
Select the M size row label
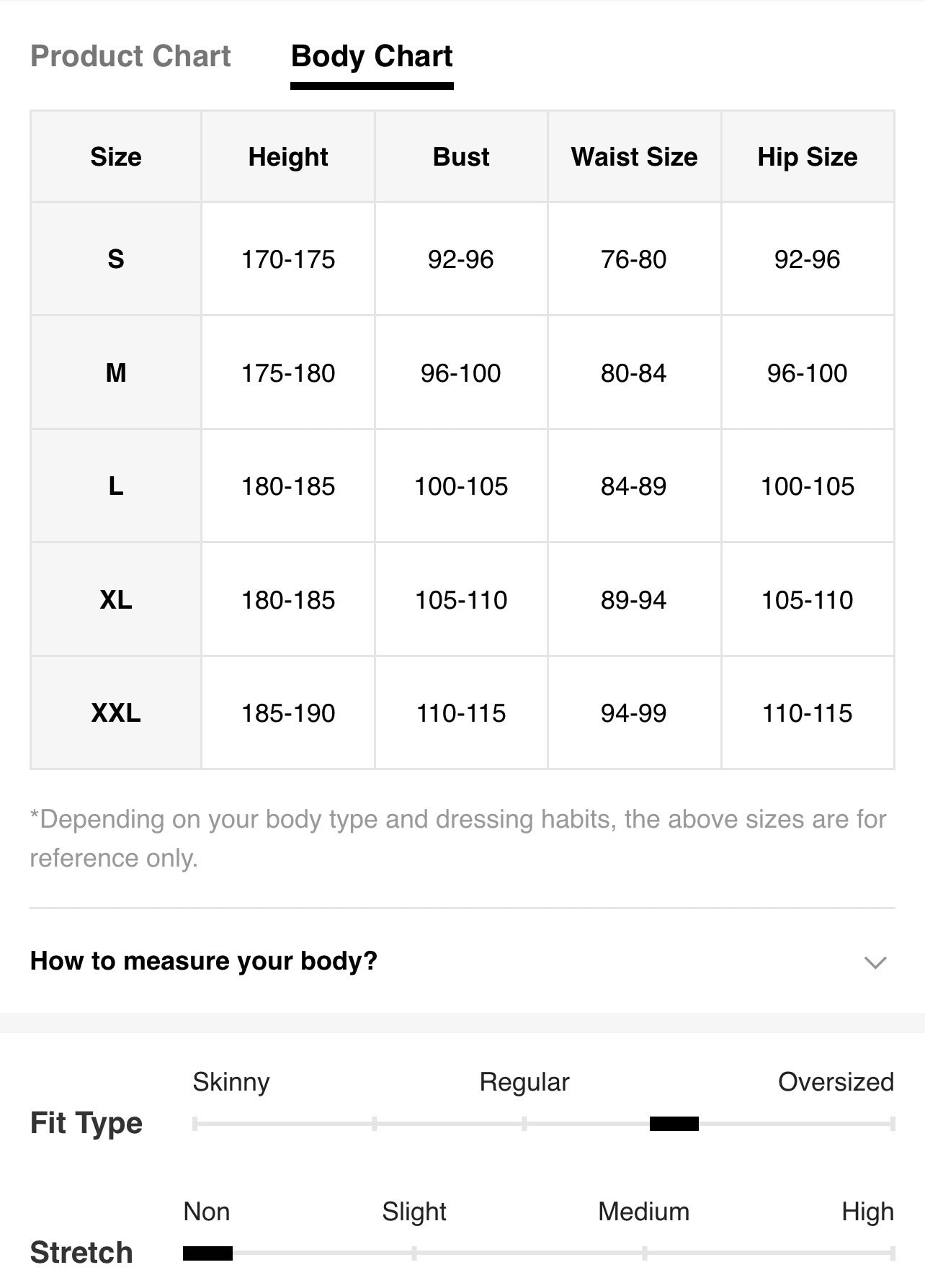pyautogui.click(x=116, y=372)
